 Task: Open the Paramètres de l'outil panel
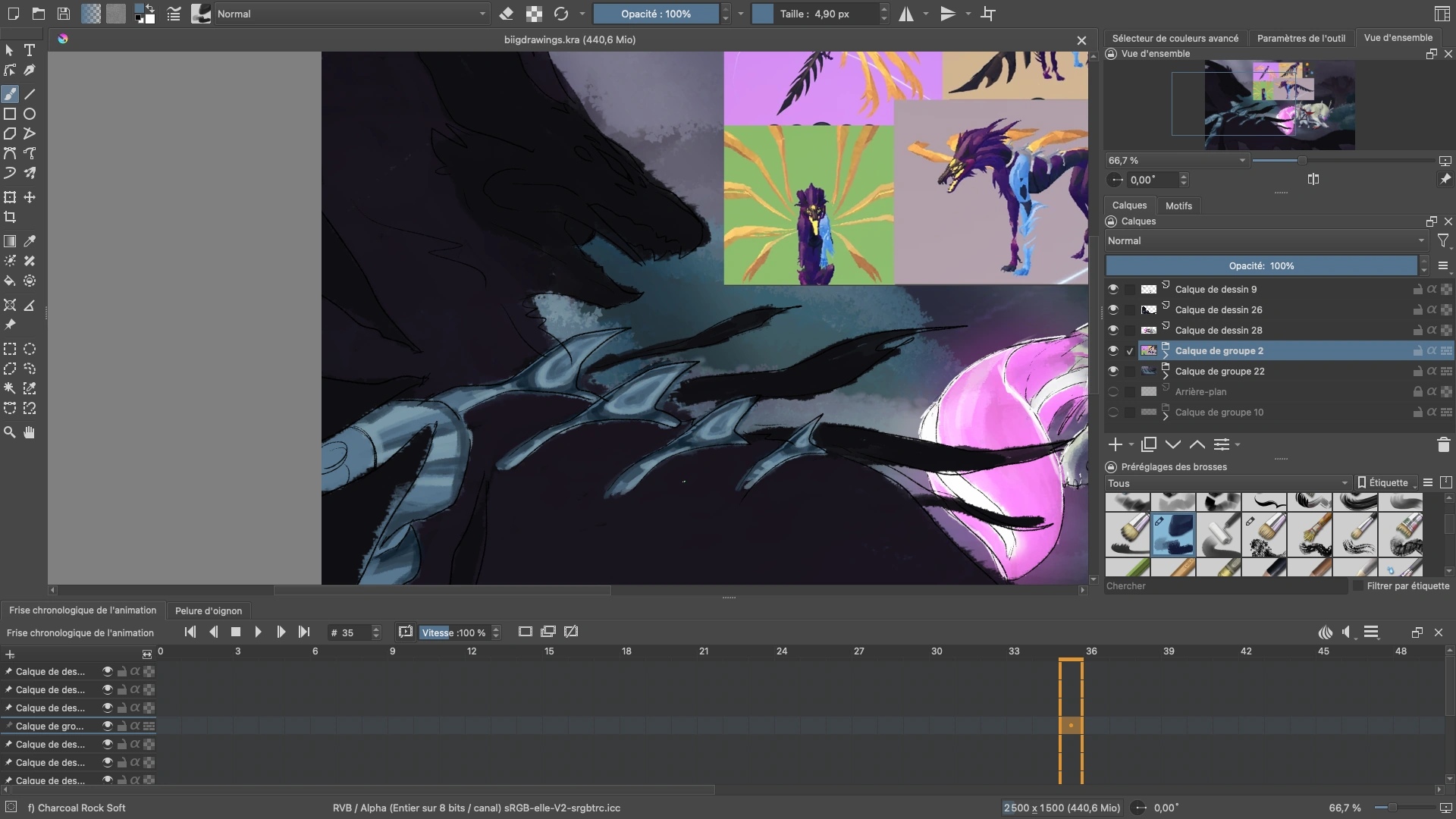pyautogui.click(x=1302, y=37)
